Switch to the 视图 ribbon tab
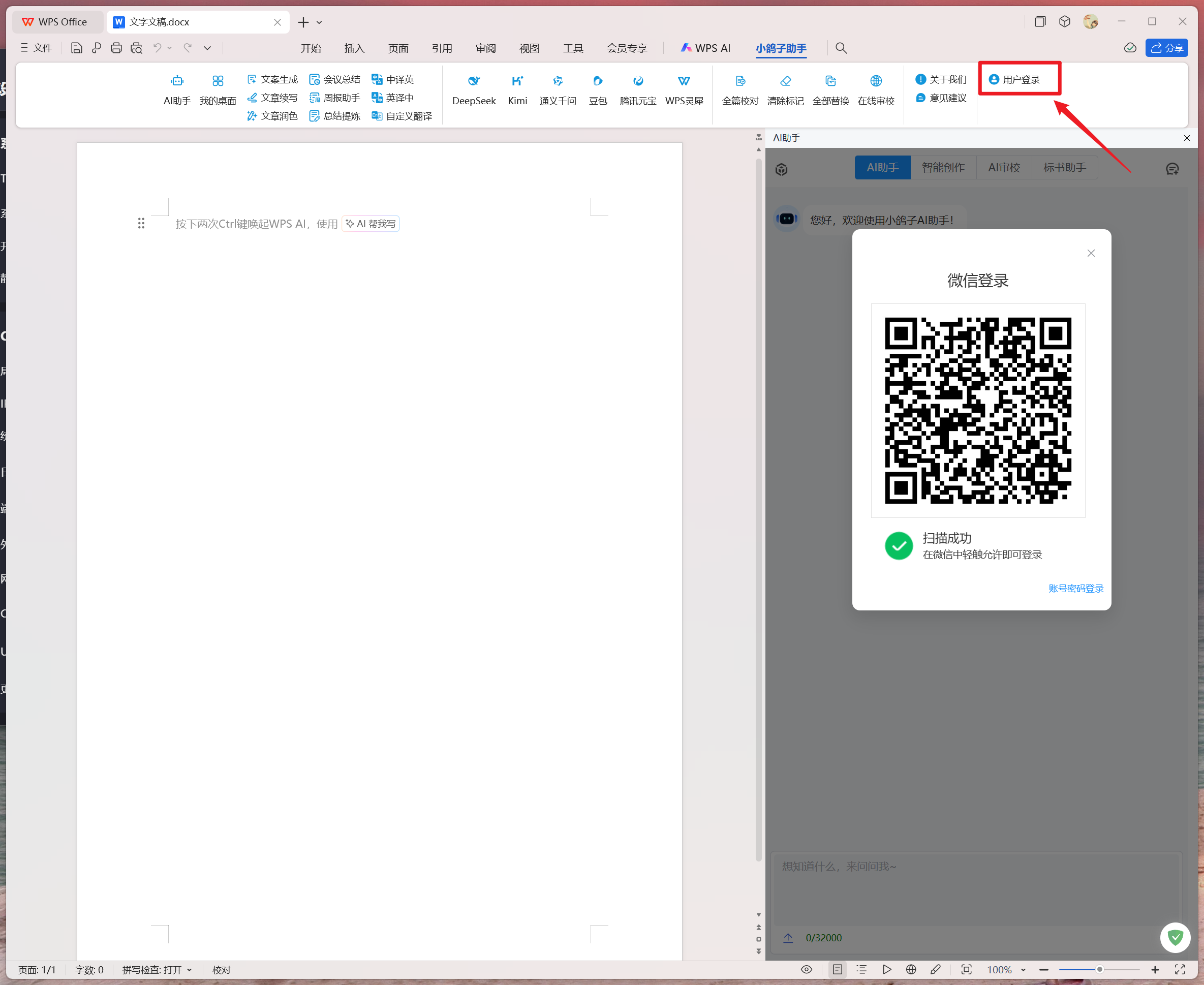The image size is (1204, 985). (530, 48)
